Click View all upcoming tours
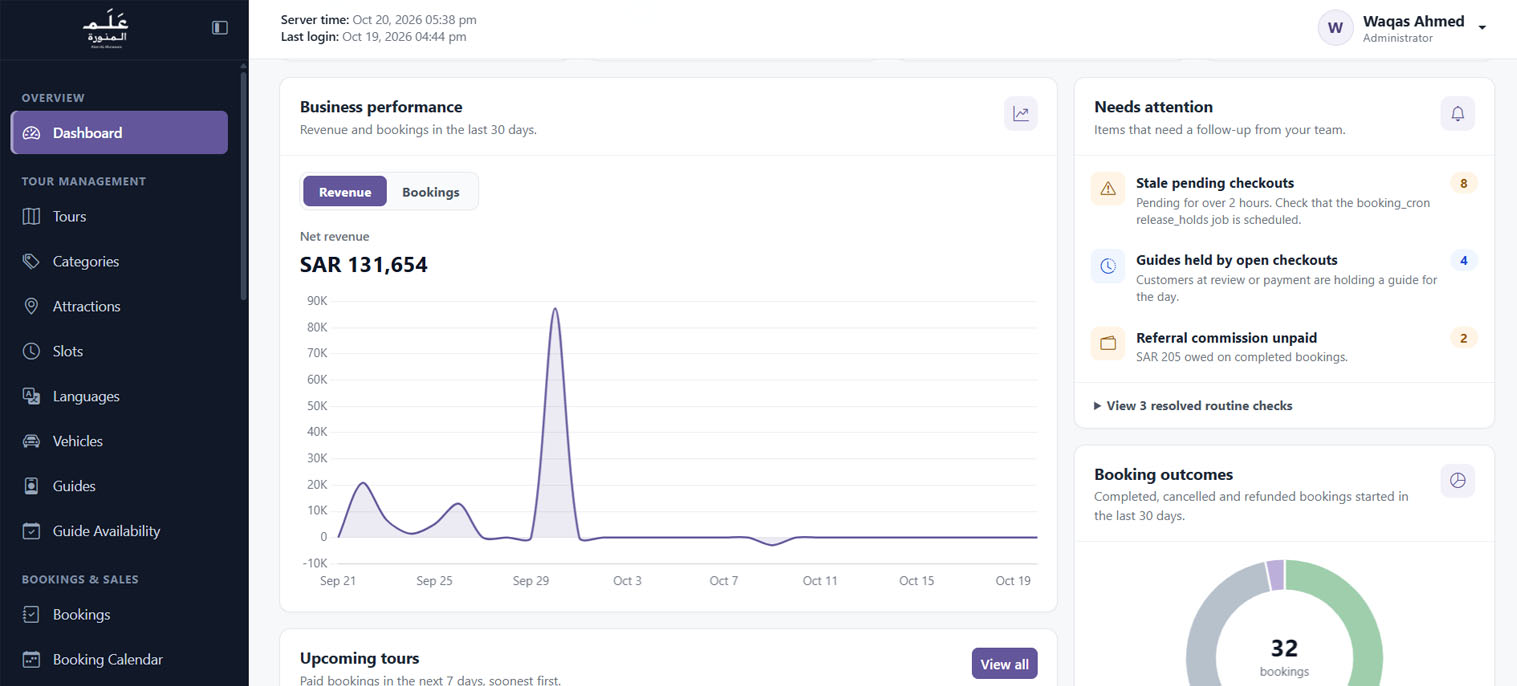1517x686 pixels. coord(1004,664)
